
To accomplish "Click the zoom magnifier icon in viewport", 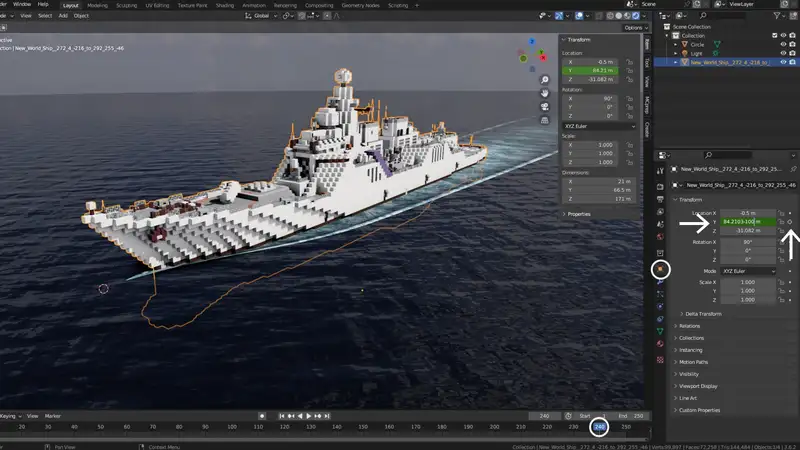I will (x=544, y=79).
